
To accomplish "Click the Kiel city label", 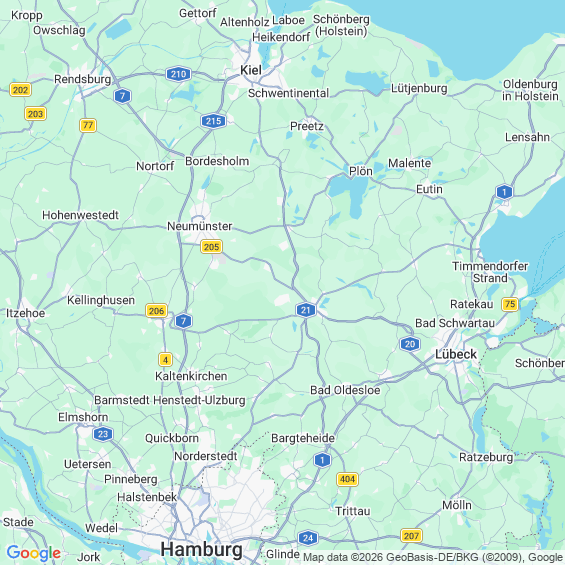I will (251, 70).
